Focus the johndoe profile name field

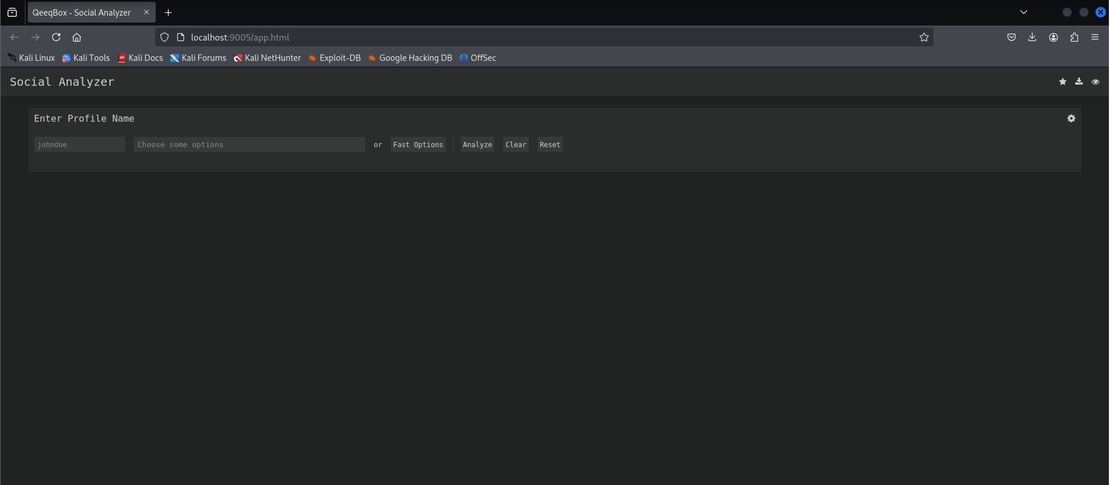[x=79, y=145]
